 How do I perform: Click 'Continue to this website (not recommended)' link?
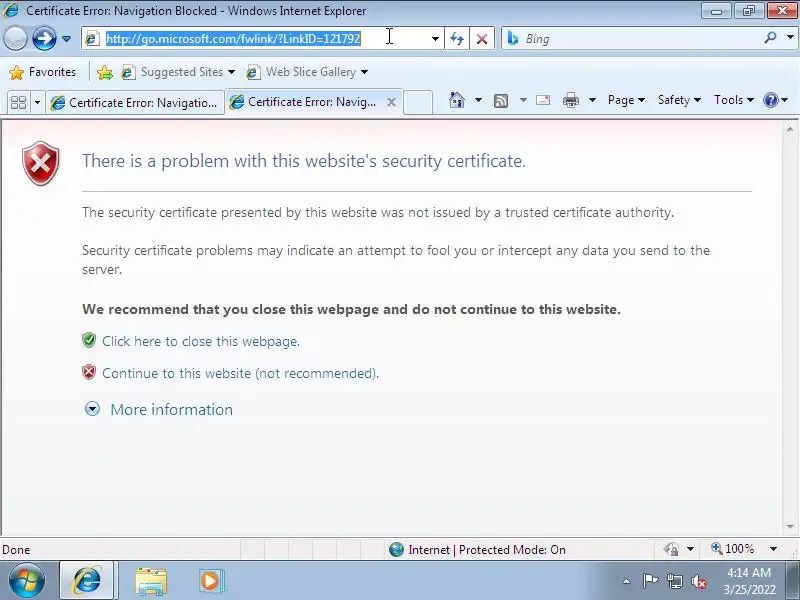(x=240, y=373)
